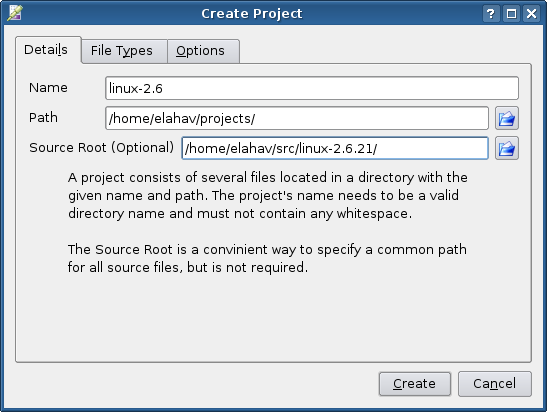This screenshot has width=547, height=412.
Task: Click the Name label
Action: tap(48, 88)
